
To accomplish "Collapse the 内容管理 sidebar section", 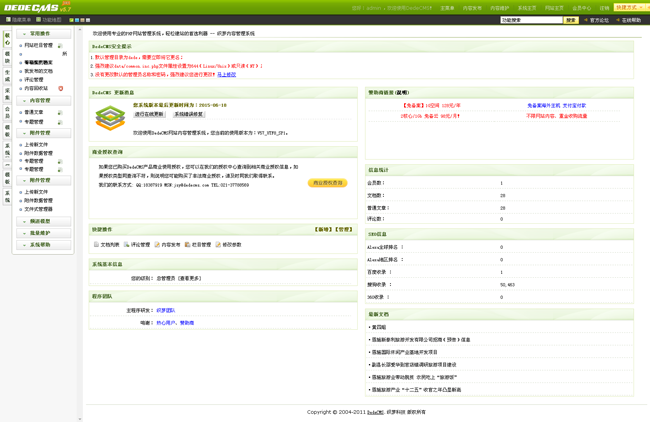I will (44, 101).
